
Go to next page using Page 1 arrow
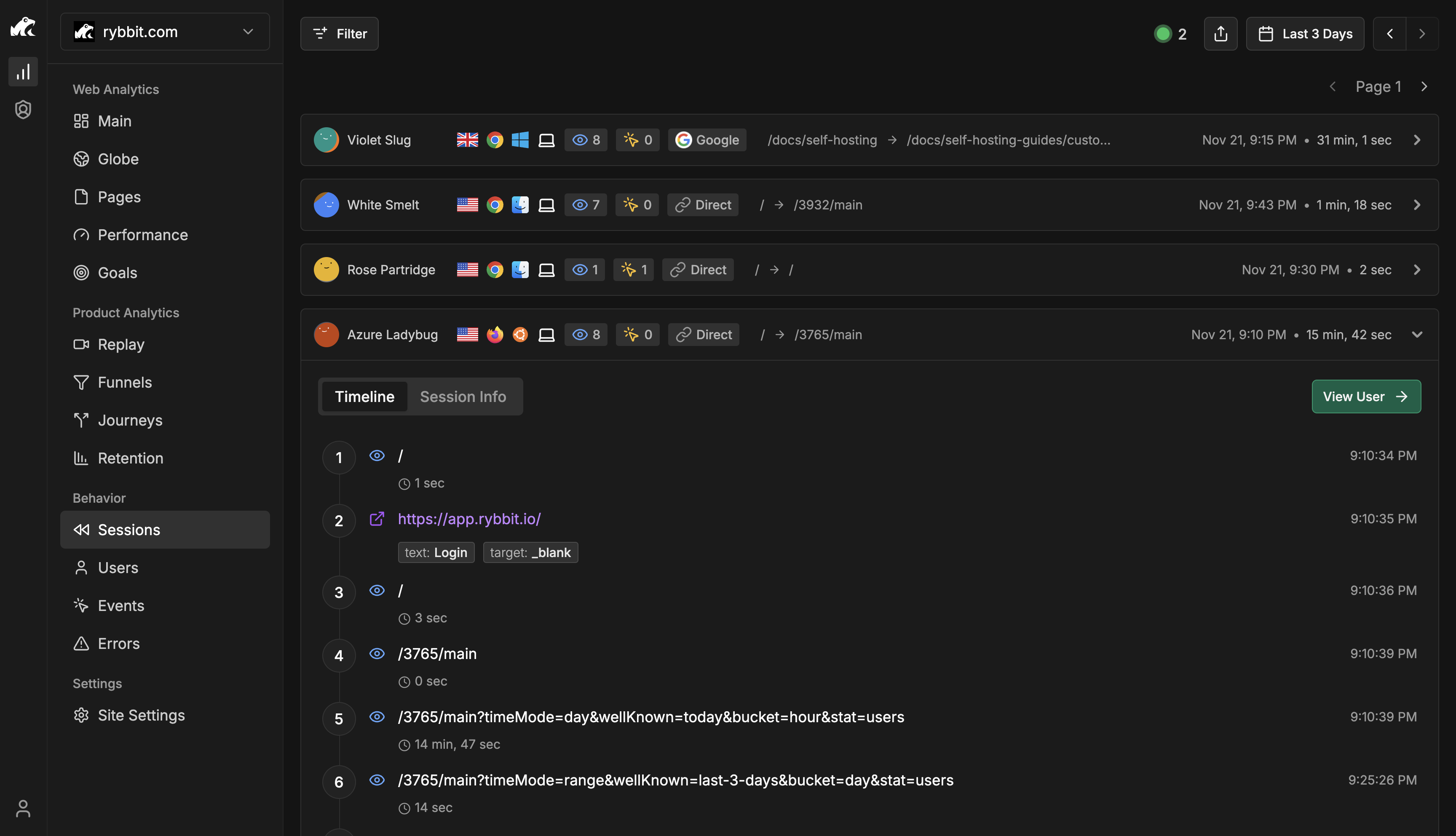click(1424, 87)
